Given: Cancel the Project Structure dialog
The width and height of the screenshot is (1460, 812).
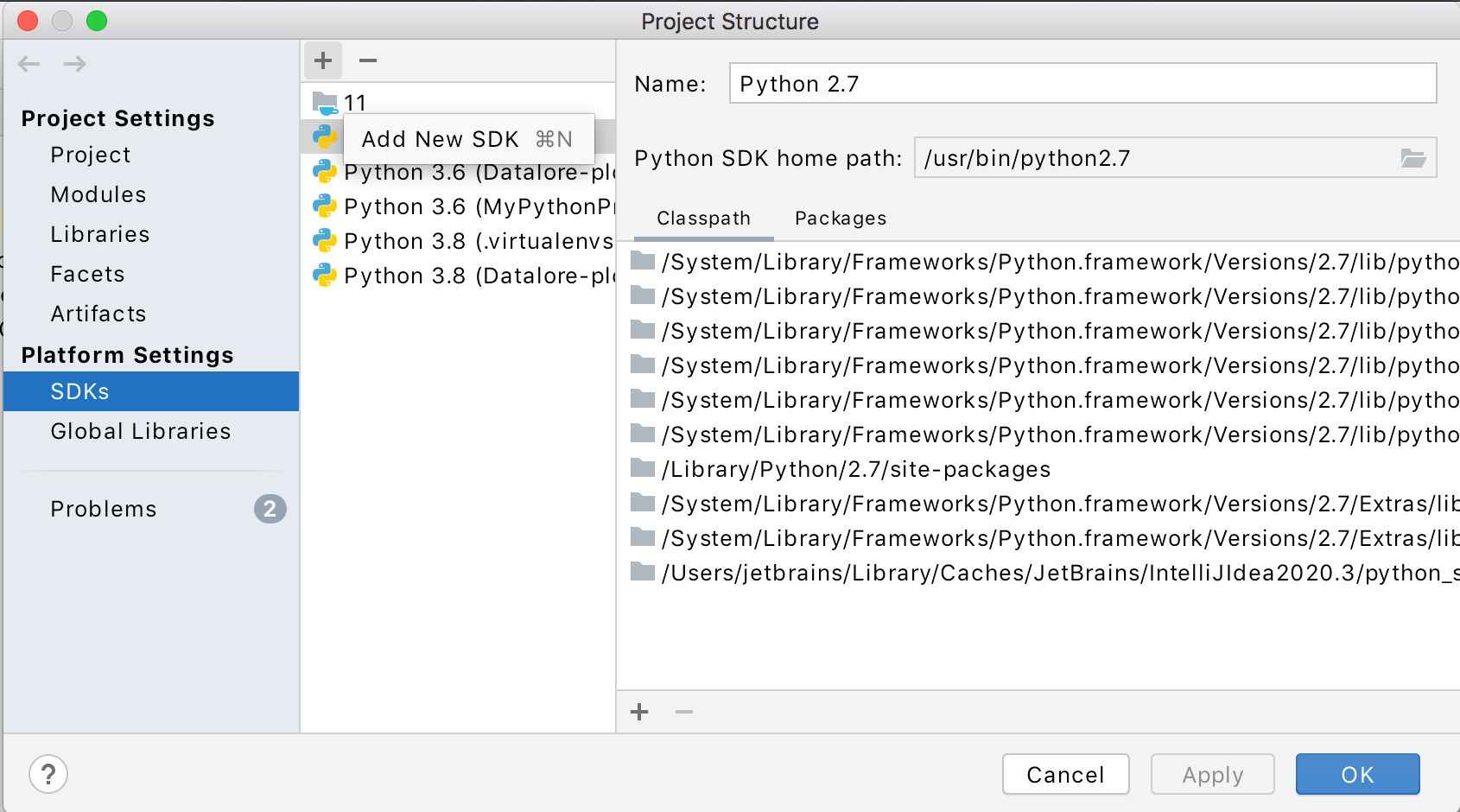Looking at the screenshot, I should click(x=1065, y=774).
